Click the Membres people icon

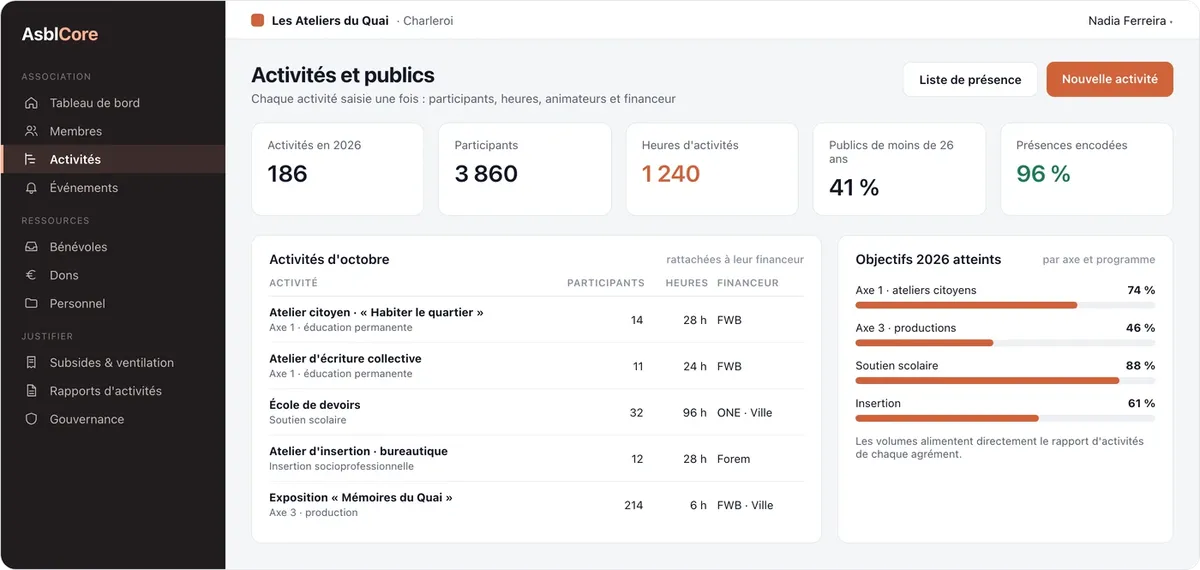pos(31,131)
